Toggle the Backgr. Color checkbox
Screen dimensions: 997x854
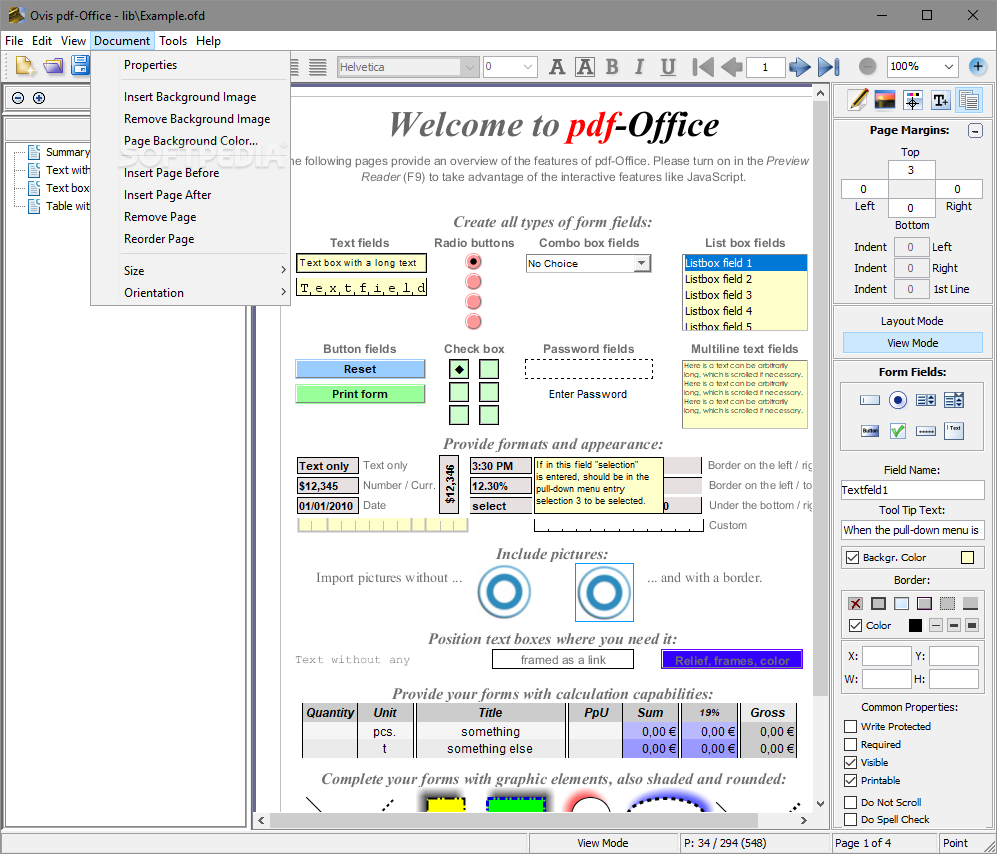tap(852, 558)
